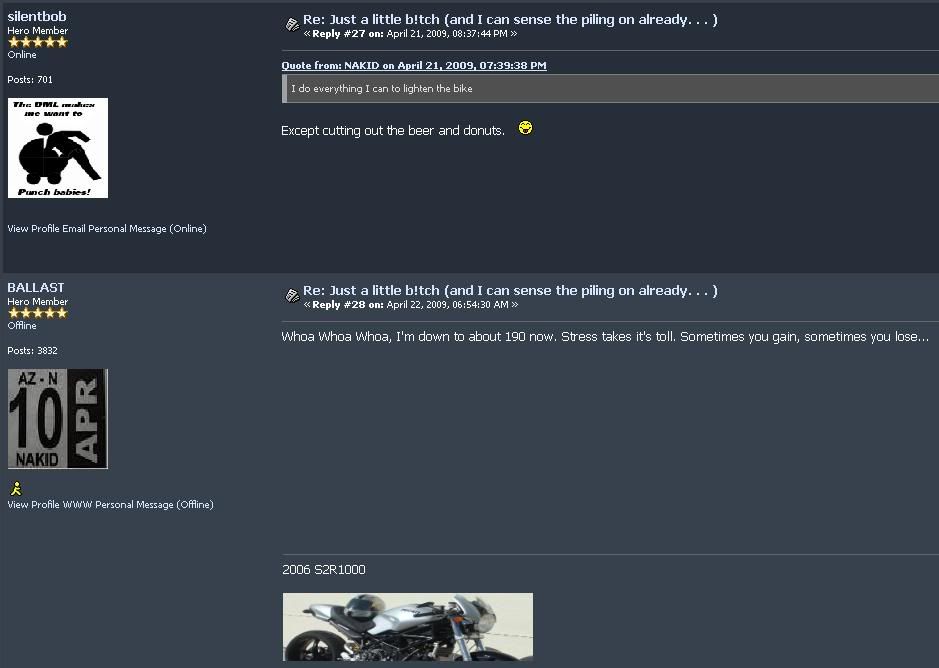The width and height of the screenshot is (939, 668).
Task: Open the BALLAST username link
Action: tap(36, 288)
